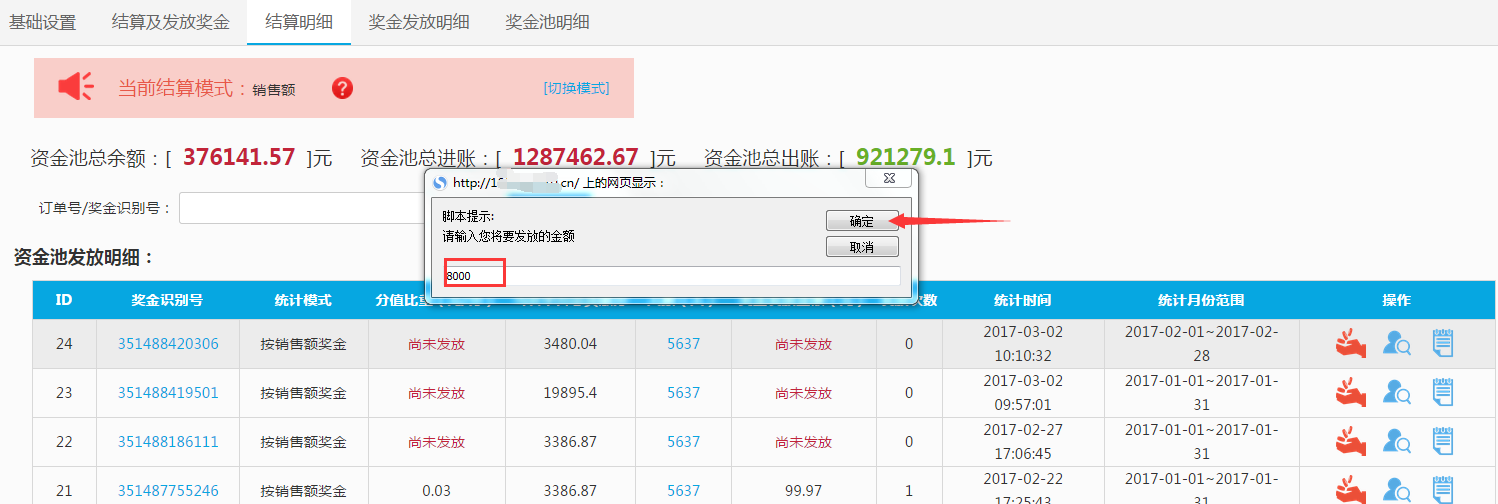
Task: Click the 3480.04 amount cell
Action: tap(570, 344)
